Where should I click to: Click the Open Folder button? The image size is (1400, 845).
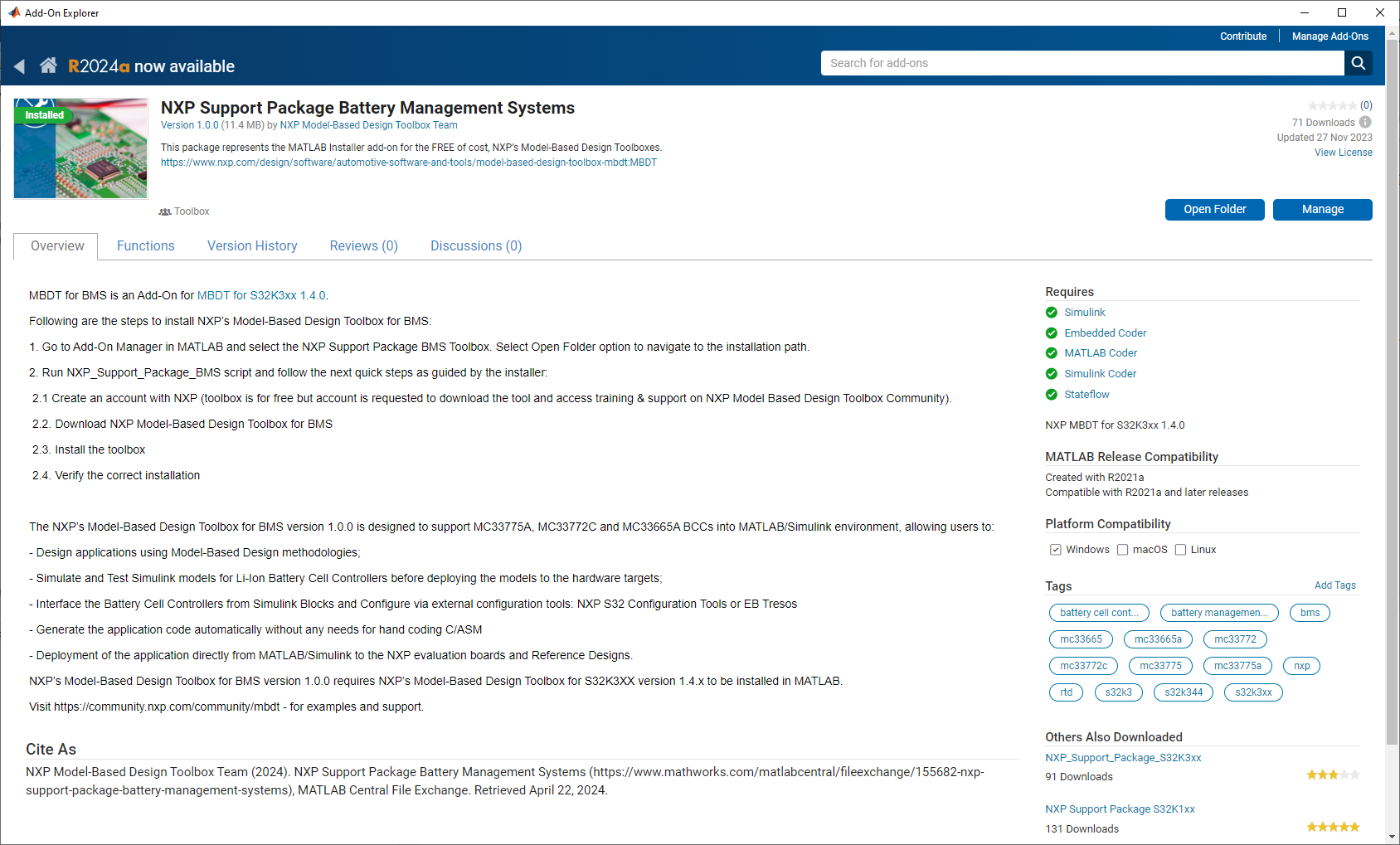tap(1214, 209)
